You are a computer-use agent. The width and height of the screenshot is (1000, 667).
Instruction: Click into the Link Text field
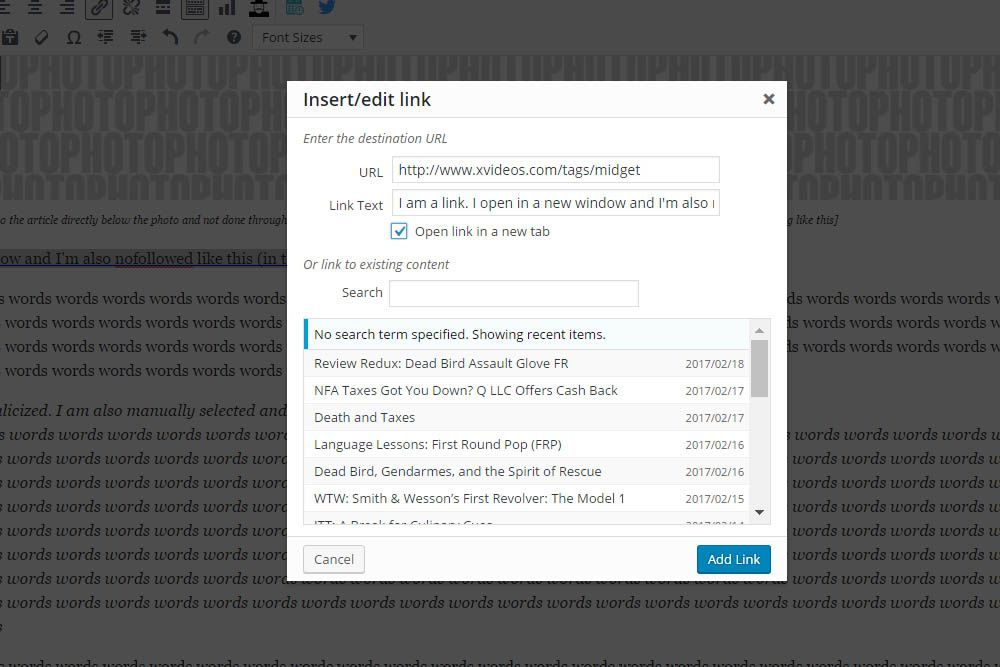555,203
